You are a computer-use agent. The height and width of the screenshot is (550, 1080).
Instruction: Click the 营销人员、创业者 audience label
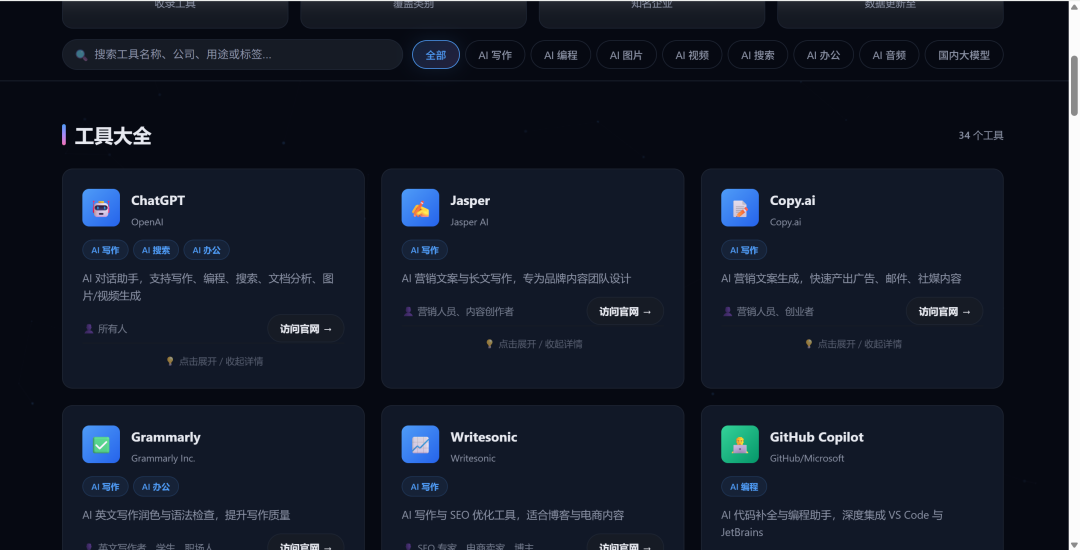click(x=775, y=312)
